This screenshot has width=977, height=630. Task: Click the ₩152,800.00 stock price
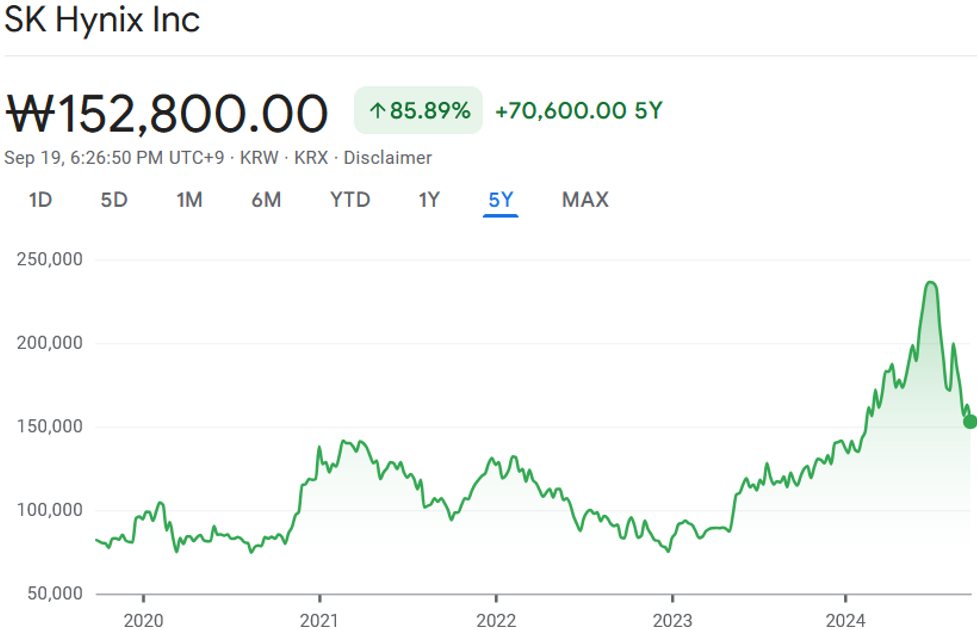point(167,113)
